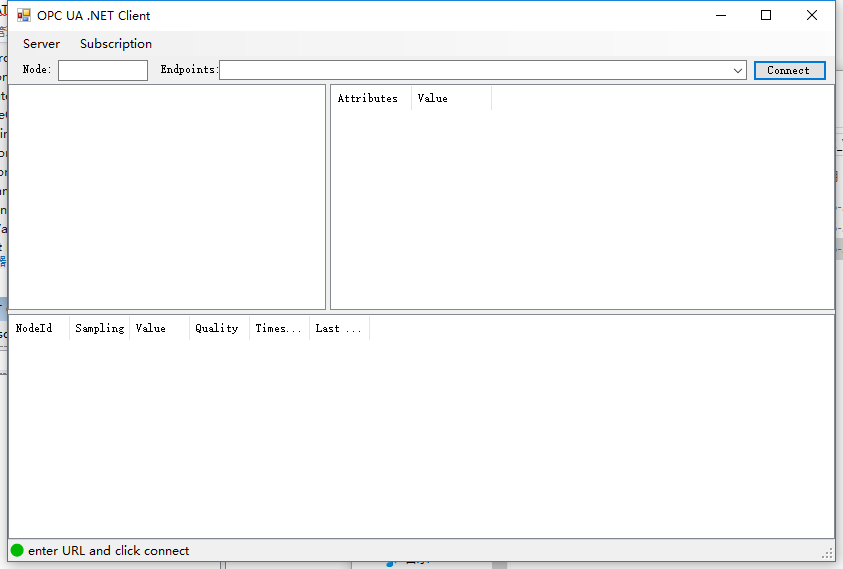This screenshot has height=569, width=843.
Task: Select the Times... column header
Action: pyautogui.click(x=280, y=328)
